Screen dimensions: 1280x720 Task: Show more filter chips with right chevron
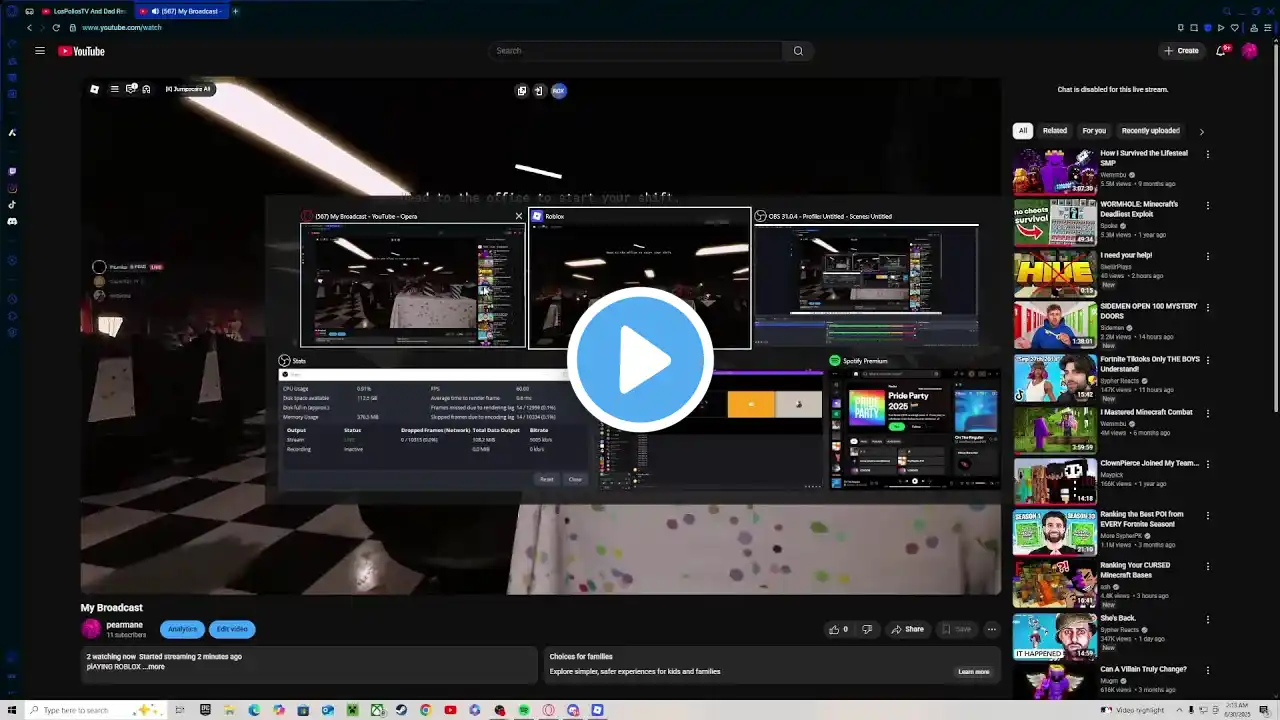tap(1201, 131)
